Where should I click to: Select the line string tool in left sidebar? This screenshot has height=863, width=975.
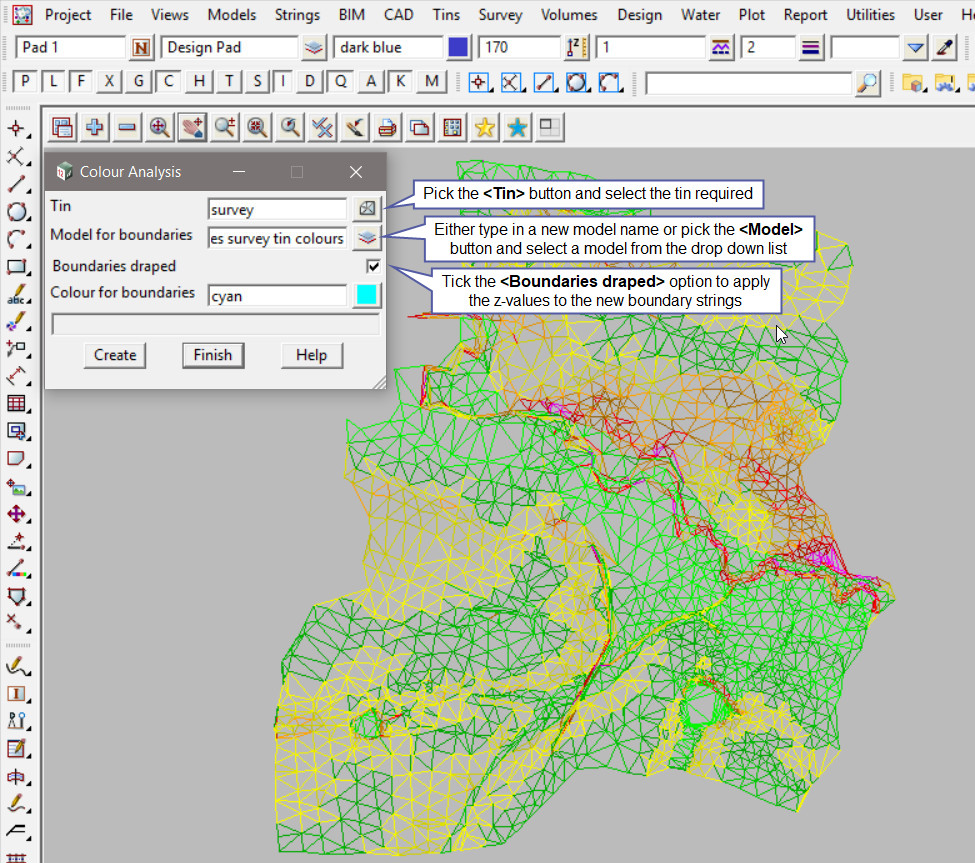coord(16,184)
